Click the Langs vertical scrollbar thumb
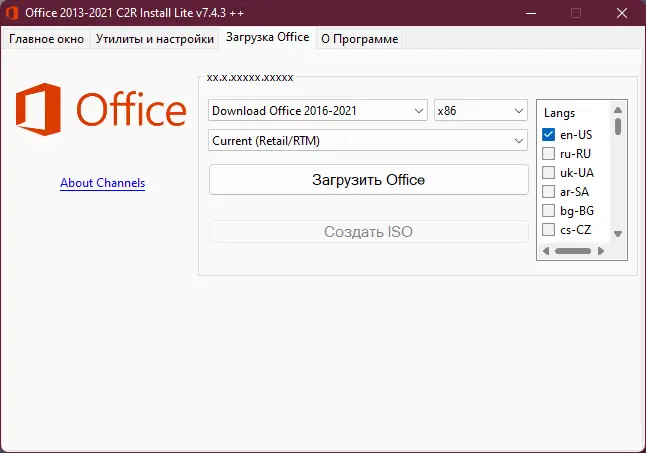This screenshot has height=453, width=646. coord(618,127)
